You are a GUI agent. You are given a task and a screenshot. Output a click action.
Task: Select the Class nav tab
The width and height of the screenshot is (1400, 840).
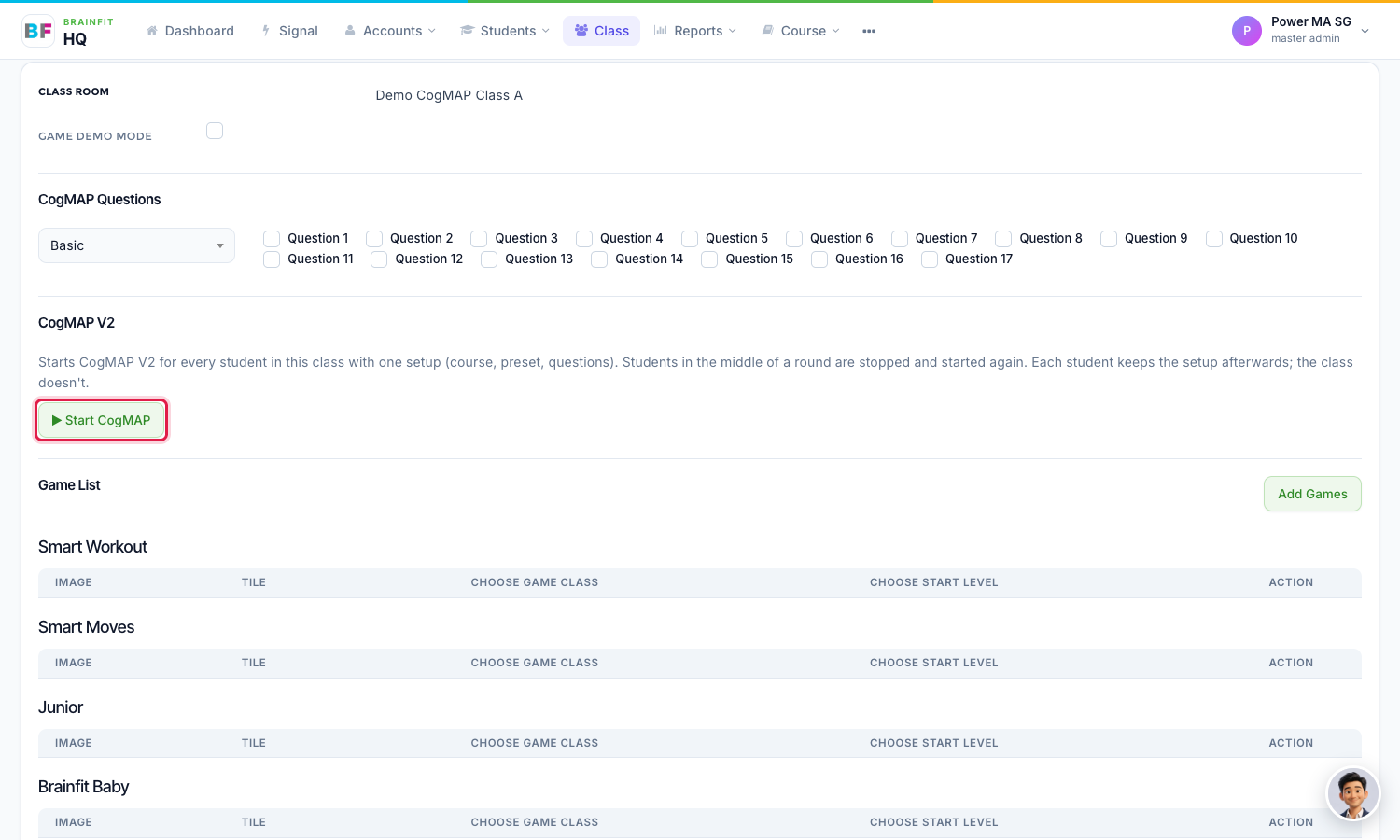pyautogui.click(x=602, y=31)
